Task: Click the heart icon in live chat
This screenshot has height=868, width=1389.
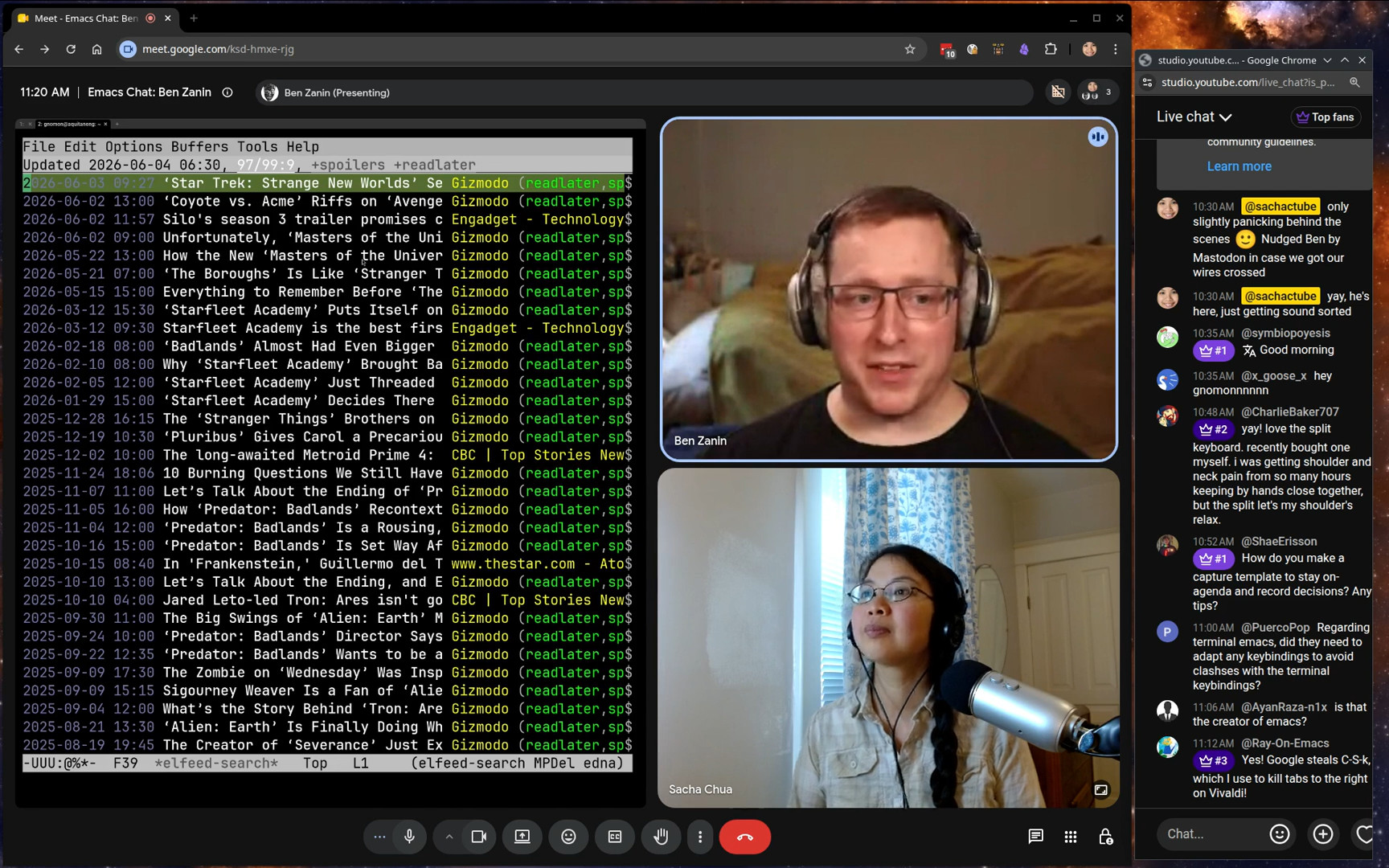Action: (x=1365, y=834)
